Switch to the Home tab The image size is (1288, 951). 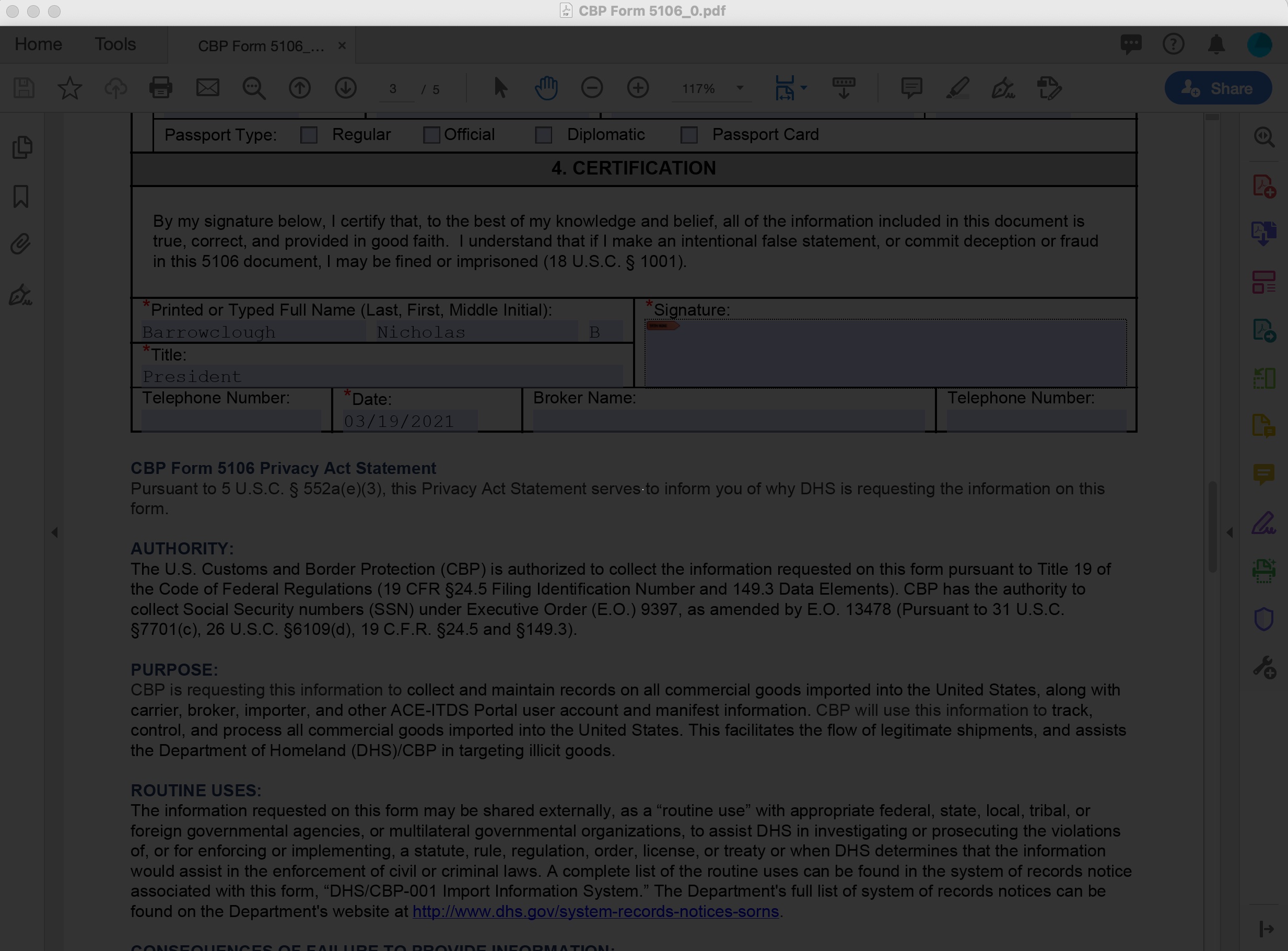point(38,44)
